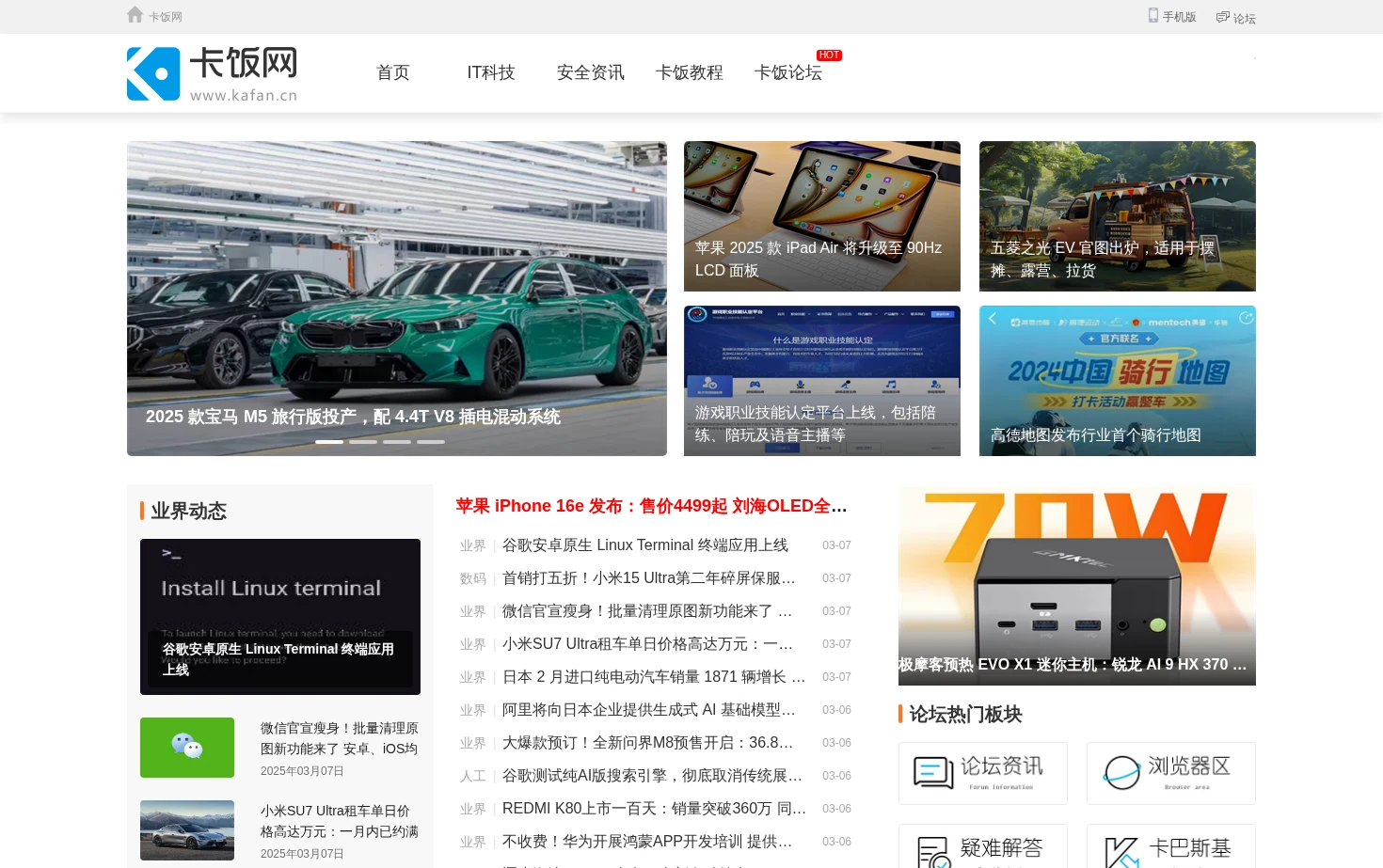Open 小米SU7 Ultra租车单日价 sidebar article
Viewport: 1383px width, 868px height.
tap(340, 821)
